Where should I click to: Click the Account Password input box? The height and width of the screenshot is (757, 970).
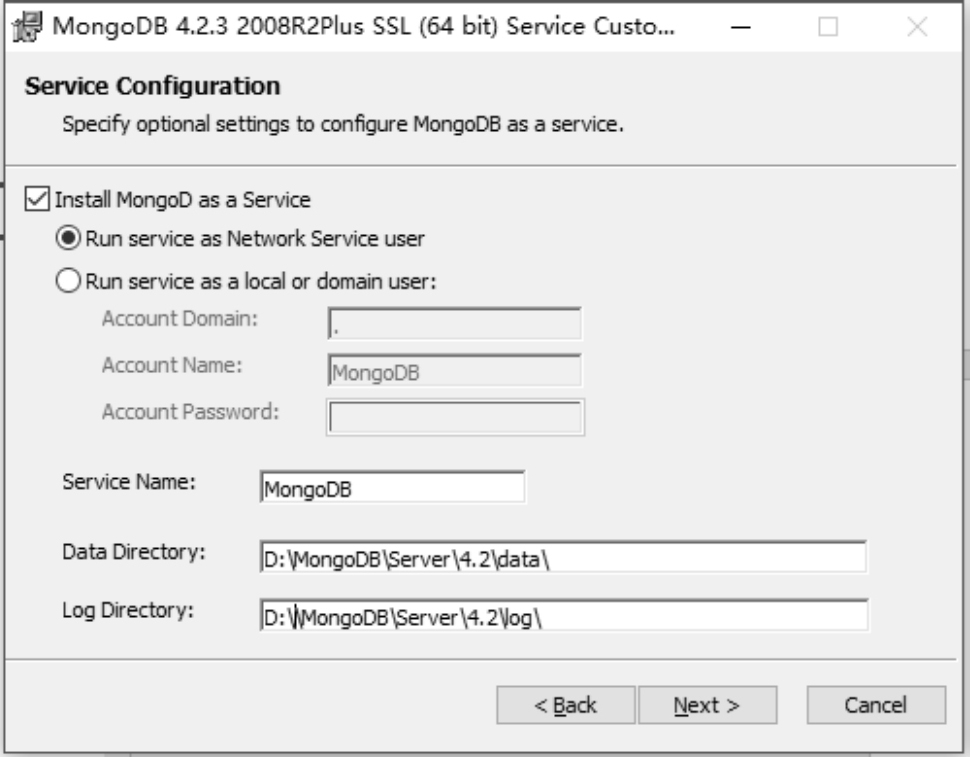tap(455, 416)
